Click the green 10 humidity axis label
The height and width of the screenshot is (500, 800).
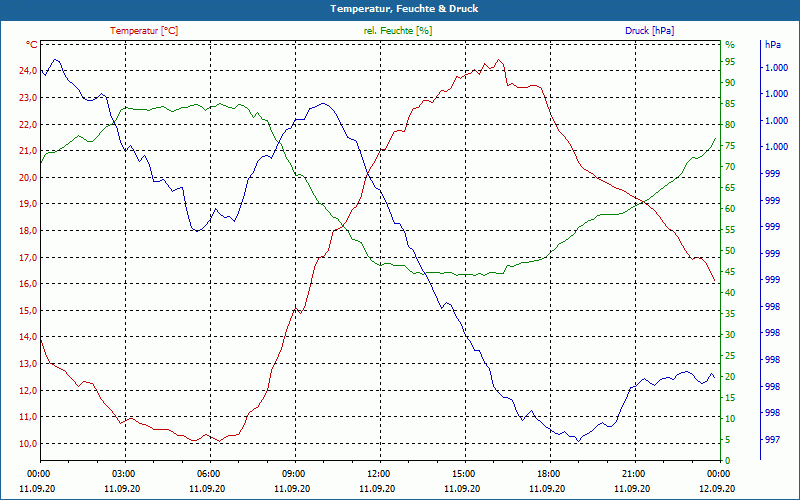[730, 419]
